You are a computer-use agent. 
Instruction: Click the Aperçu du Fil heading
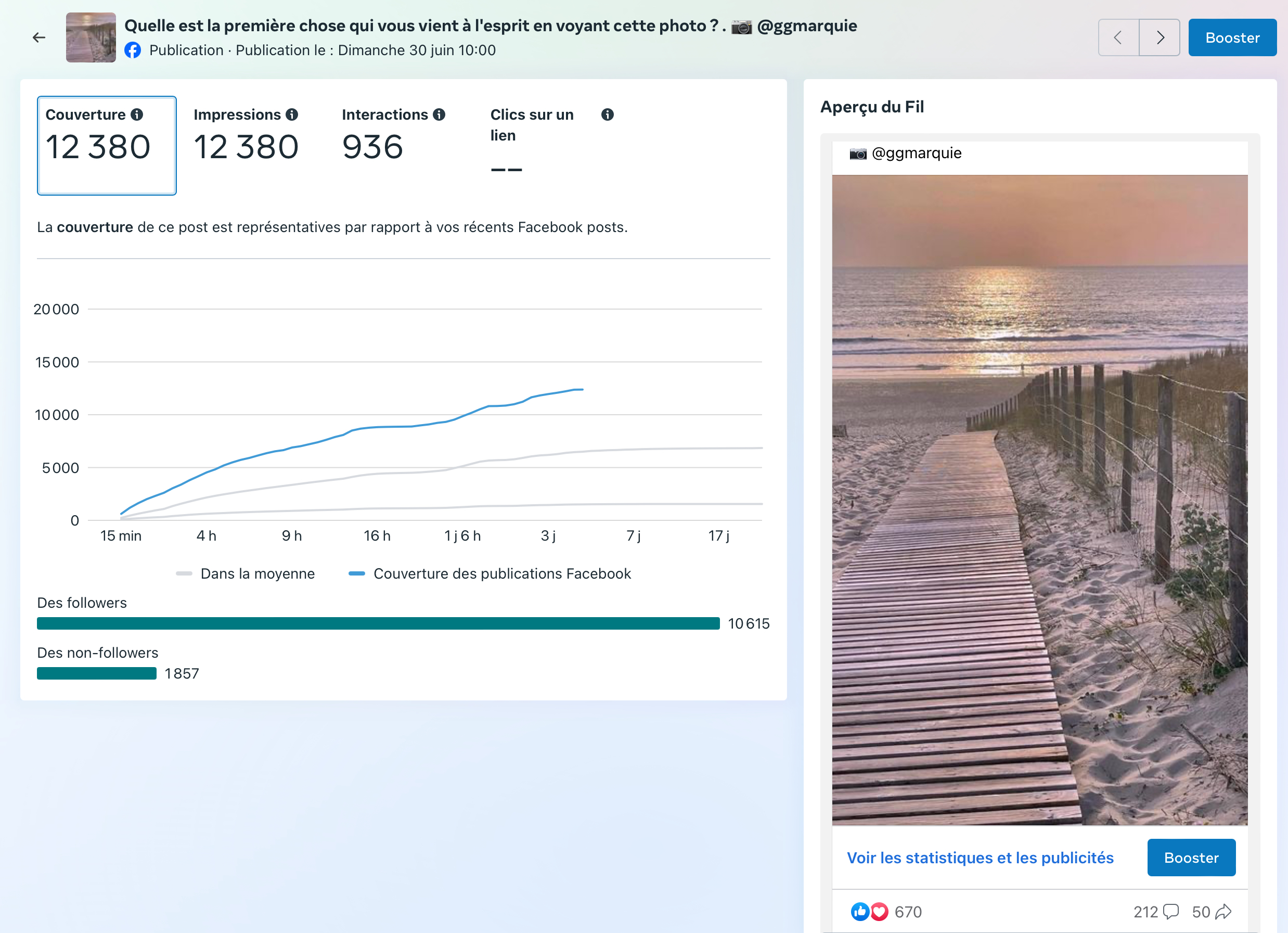(x=872, y=107)
